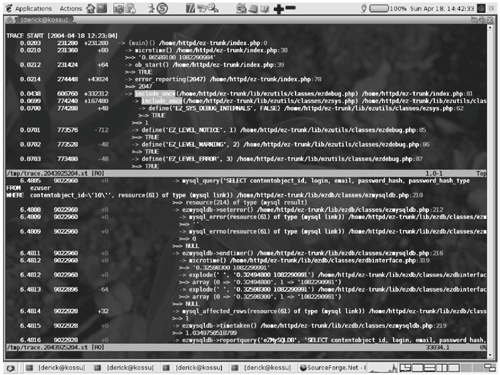The height and width of the screenshot is (375, 500).
Task: Select the first workspace in the switcher
Action: pyautogui.click(x=406, y=368)
